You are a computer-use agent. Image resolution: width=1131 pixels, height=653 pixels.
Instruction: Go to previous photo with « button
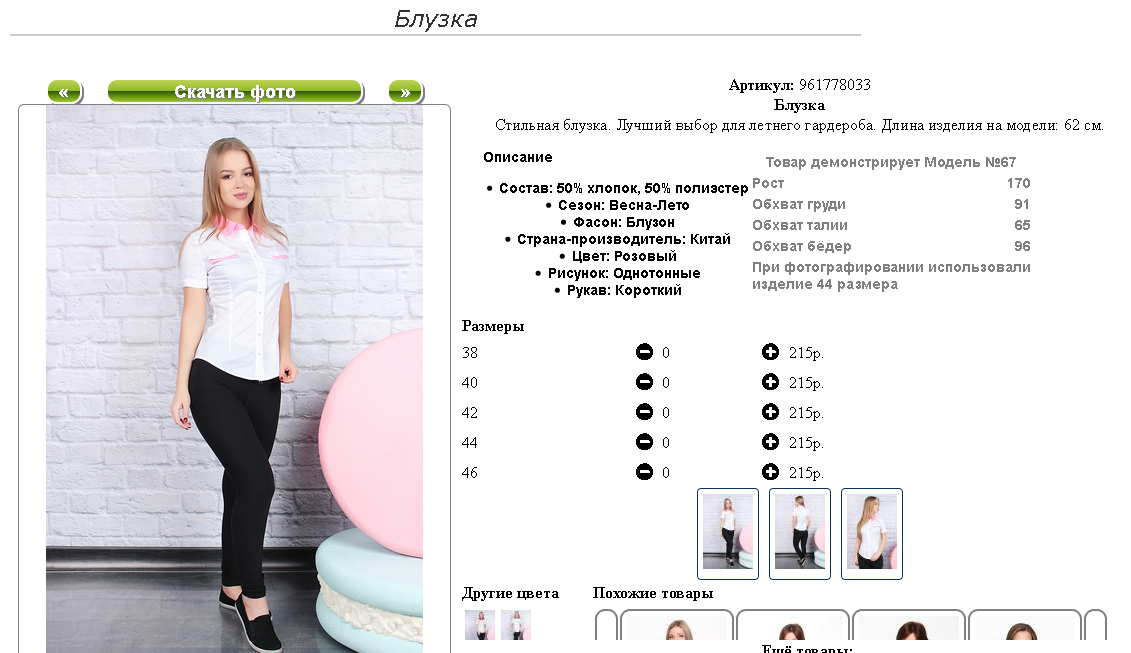(x=65, y=92)
